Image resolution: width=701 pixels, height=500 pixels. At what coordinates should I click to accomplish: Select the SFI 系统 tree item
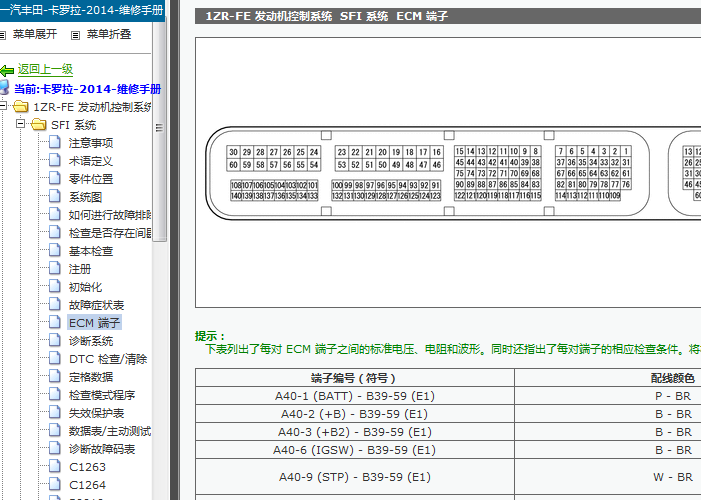pos(73,125)
